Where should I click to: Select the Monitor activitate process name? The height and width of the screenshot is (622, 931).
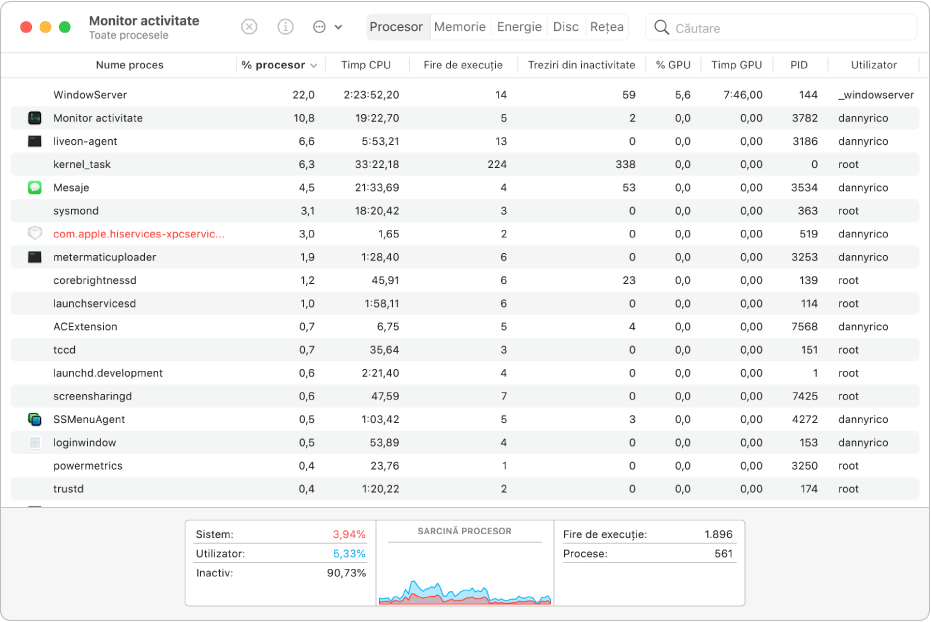tap(98, 118)
